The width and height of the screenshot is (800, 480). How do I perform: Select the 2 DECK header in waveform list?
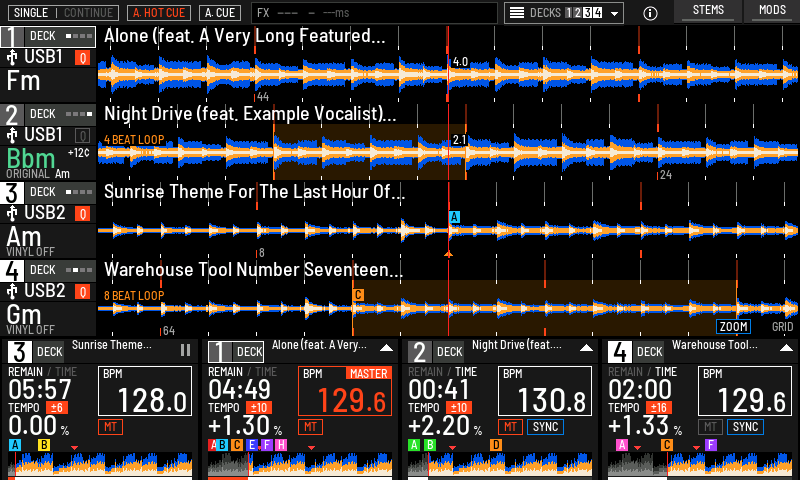48,114
